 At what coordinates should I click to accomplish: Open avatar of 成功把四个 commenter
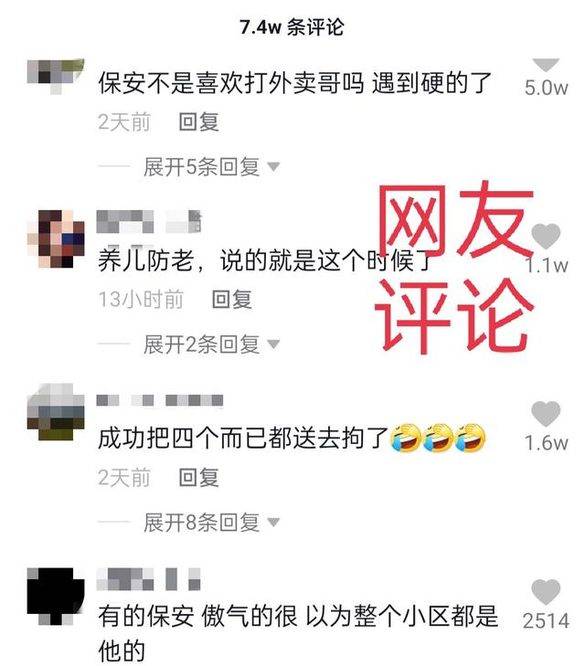pyautogui.click(x=56, y=412)
